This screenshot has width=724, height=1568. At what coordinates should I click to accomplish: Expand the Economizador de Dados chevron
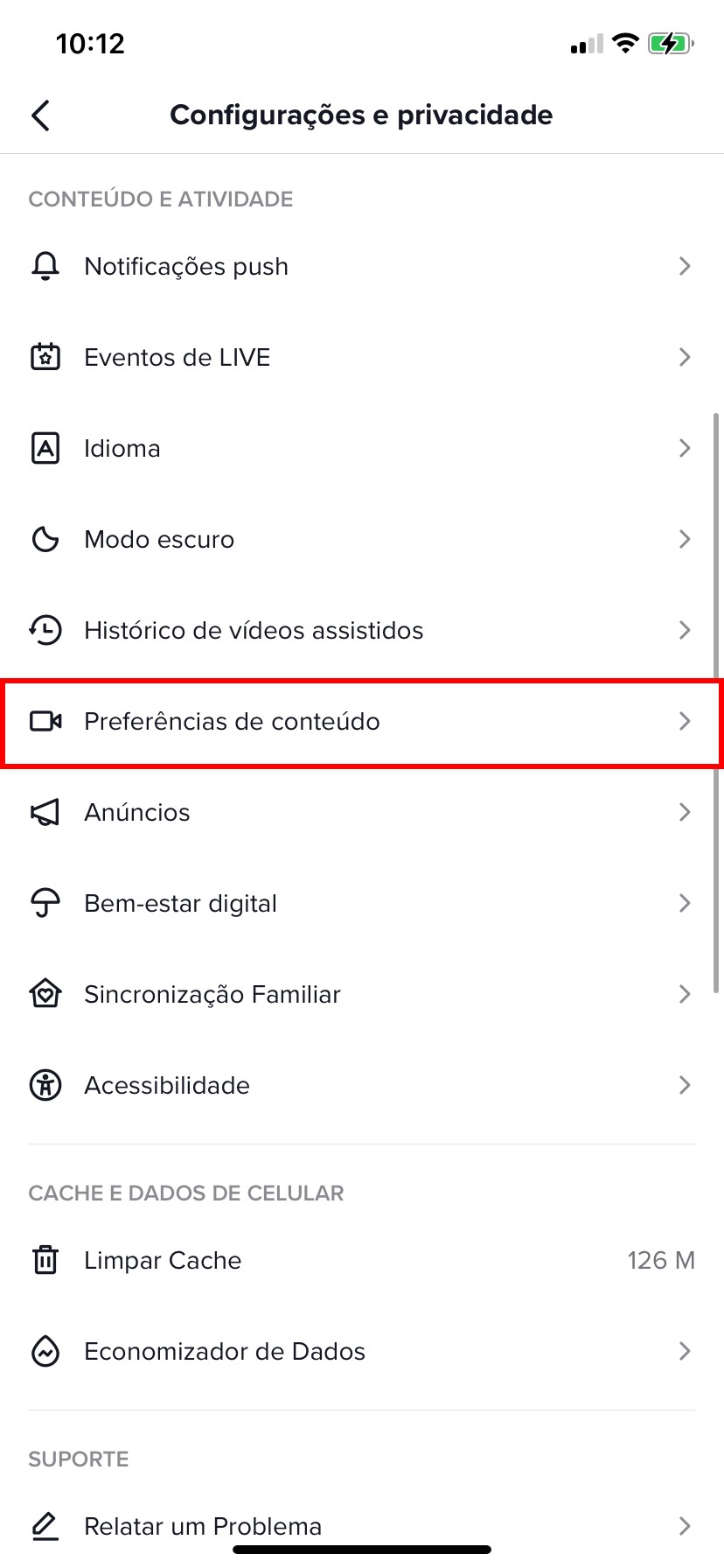pos(685,1351)
